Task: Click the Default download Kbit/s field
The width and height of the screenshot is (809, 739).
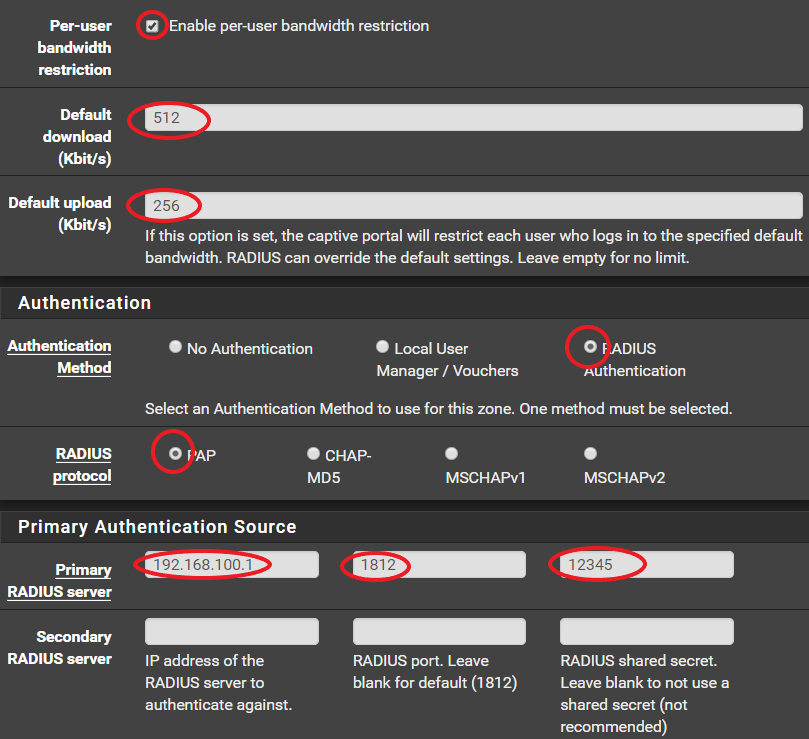Action: [x=473, y=119]
